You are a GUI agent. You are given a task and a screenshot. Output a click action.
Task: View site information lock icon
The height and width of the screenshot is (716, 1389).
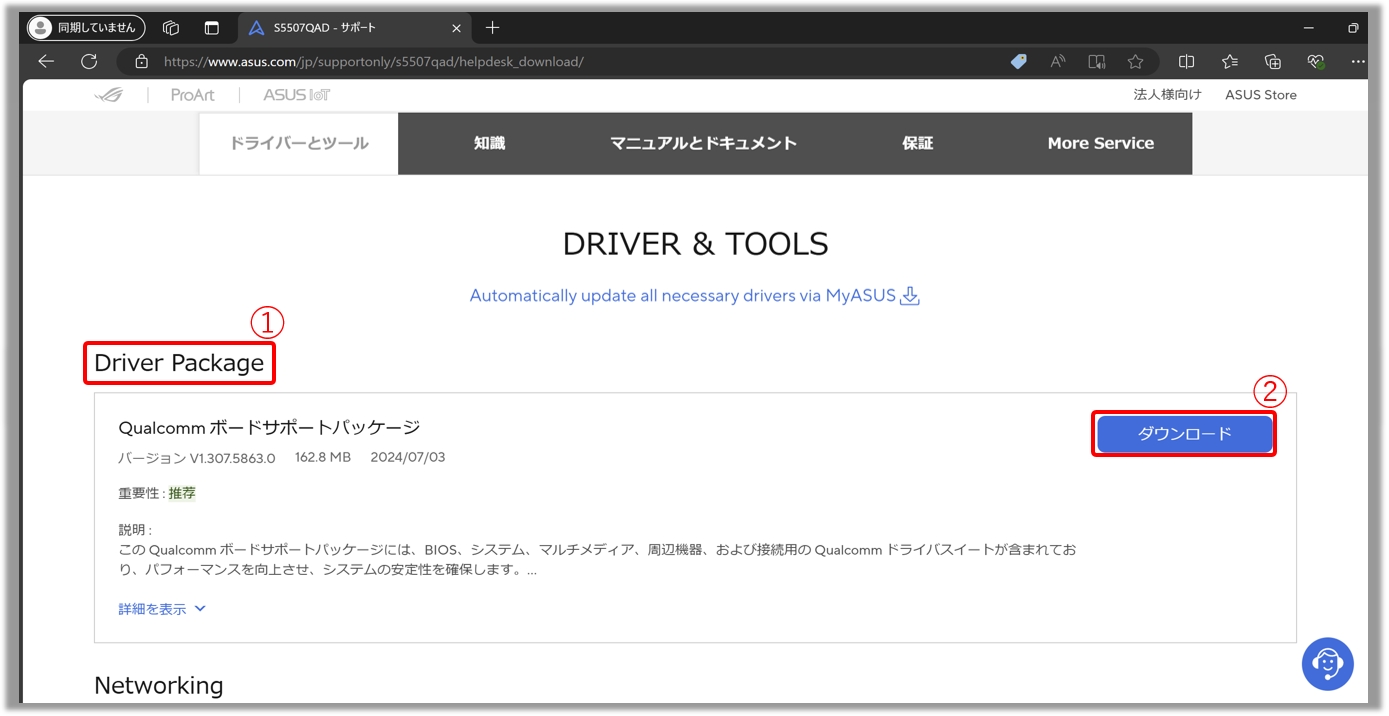(x=141, y=62)
